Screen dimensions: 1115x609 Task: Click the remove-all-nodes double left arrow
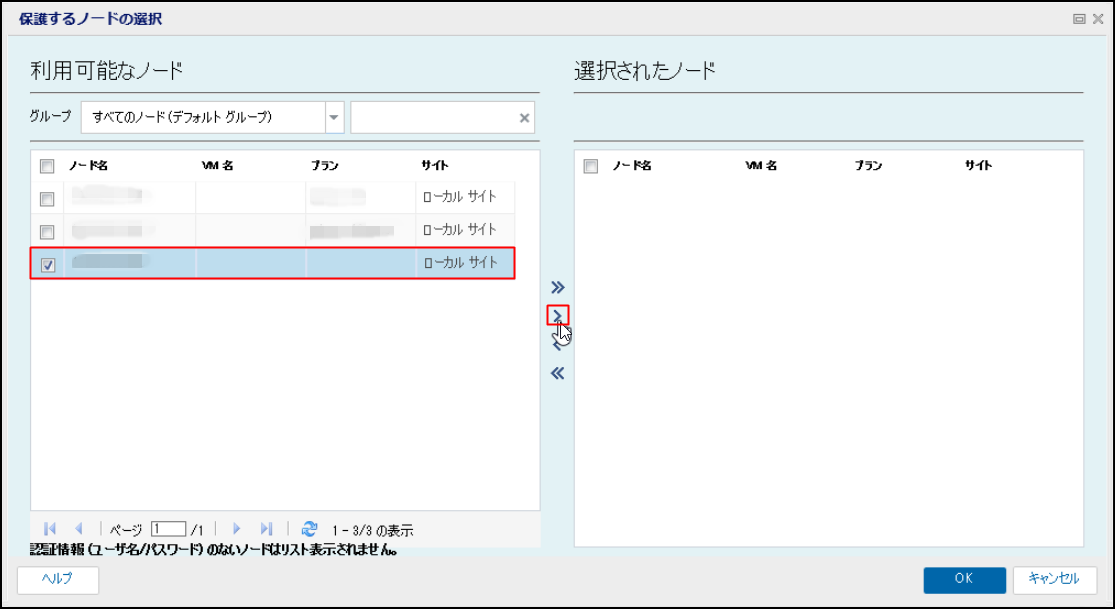click(x=558, y=373)
